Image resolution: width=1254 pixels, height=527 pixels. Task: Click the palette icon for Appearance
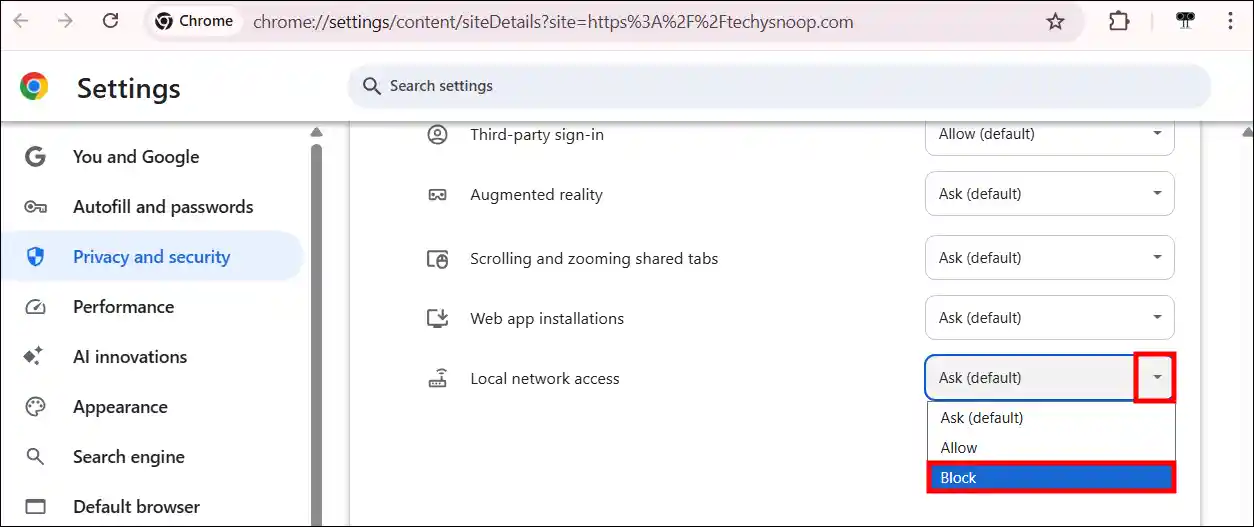click(x=35, y=407)
